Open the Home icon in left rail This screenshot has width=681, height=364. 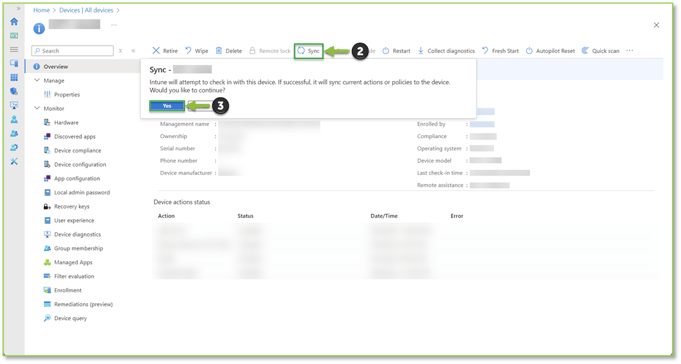tap(14, 21)
